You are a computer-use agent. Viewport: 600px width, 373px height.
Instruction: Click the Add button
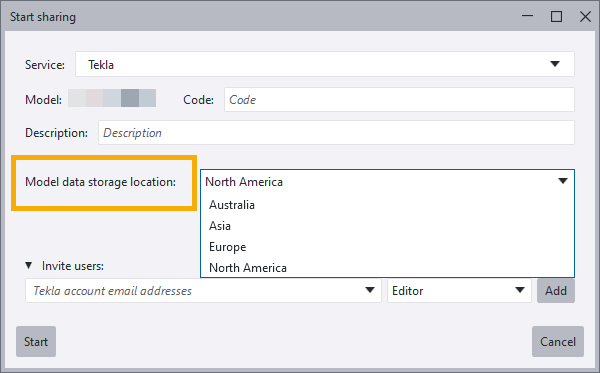point(556,291)
